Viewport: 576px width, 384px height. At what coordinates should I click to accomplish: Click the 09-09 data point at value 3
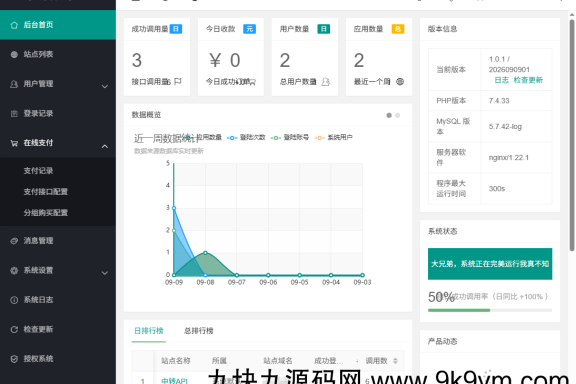coord(174,208)
